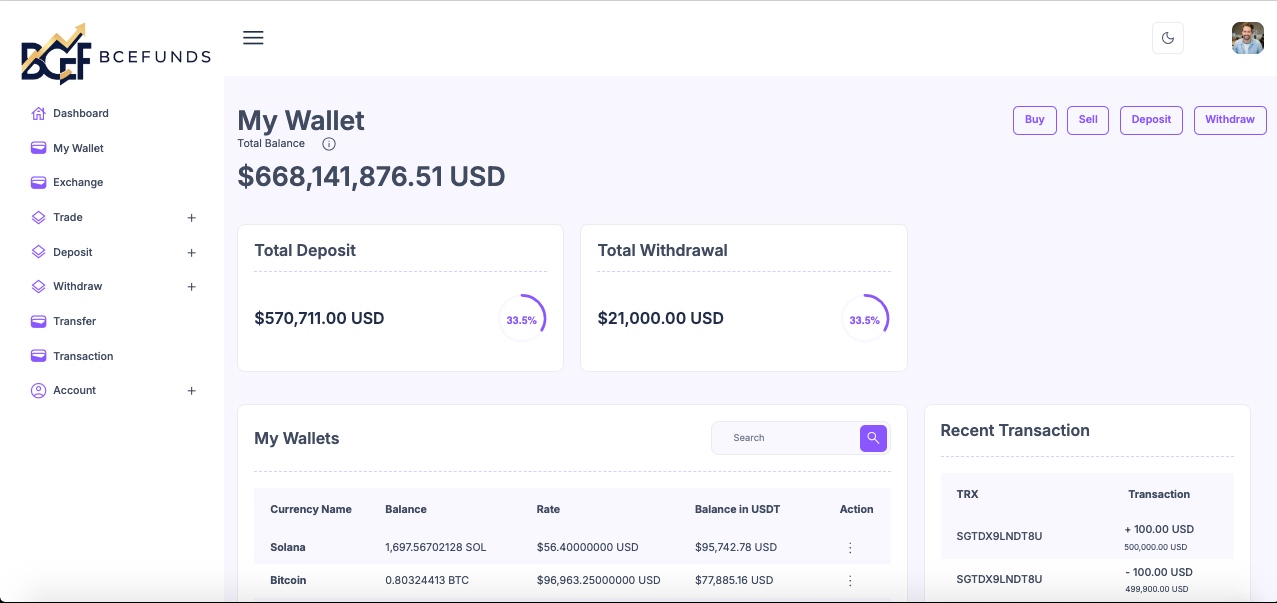The width and height of the screenshot is (1277, 603).
Task: Click the BCEFUNDS logo
Action: [x=115, y=55]
